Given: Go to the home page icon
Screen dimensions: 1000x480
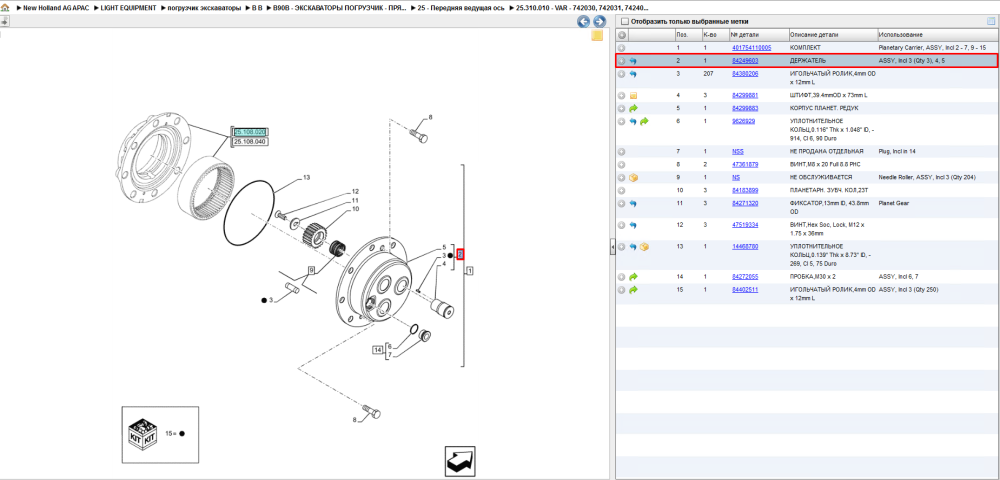Looking at the screenshot, I should [x=6, y=8].
